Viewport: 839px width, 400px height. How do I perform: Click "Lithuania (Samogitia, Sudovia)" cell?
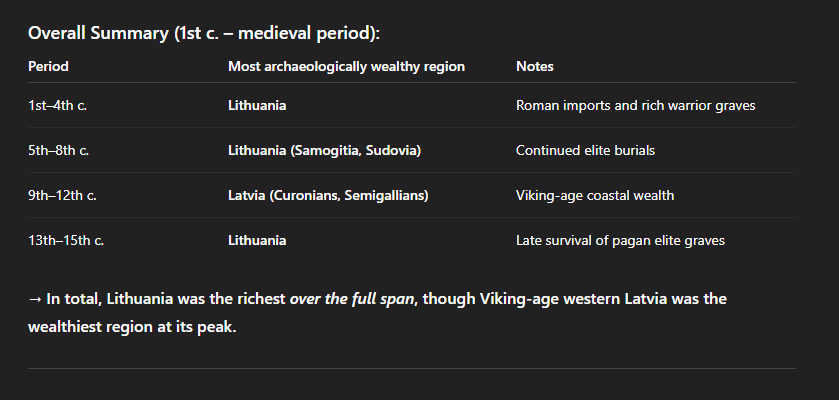(324, 150)
